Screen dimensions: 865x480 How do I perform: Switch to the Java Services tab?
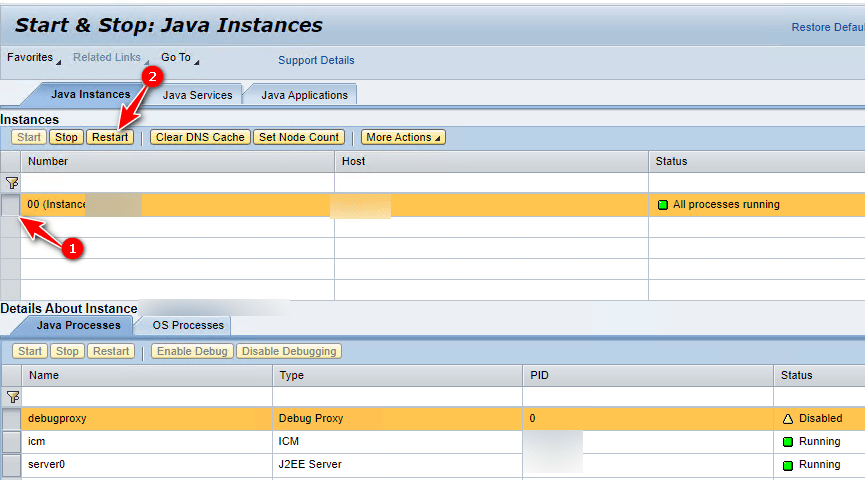tap(197, 95)
